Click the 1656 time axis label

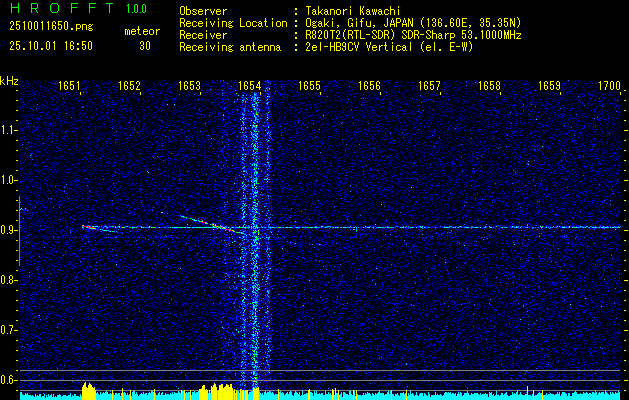[369, 86]
